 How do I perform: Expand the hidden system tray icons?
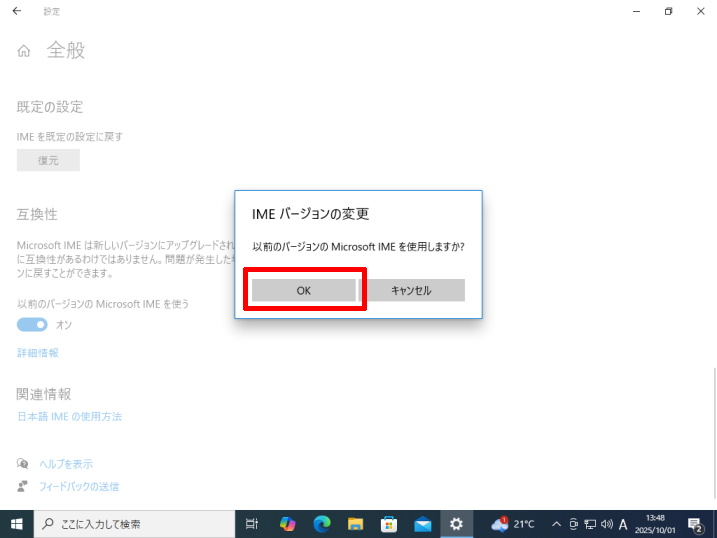[x=556, y=524]
